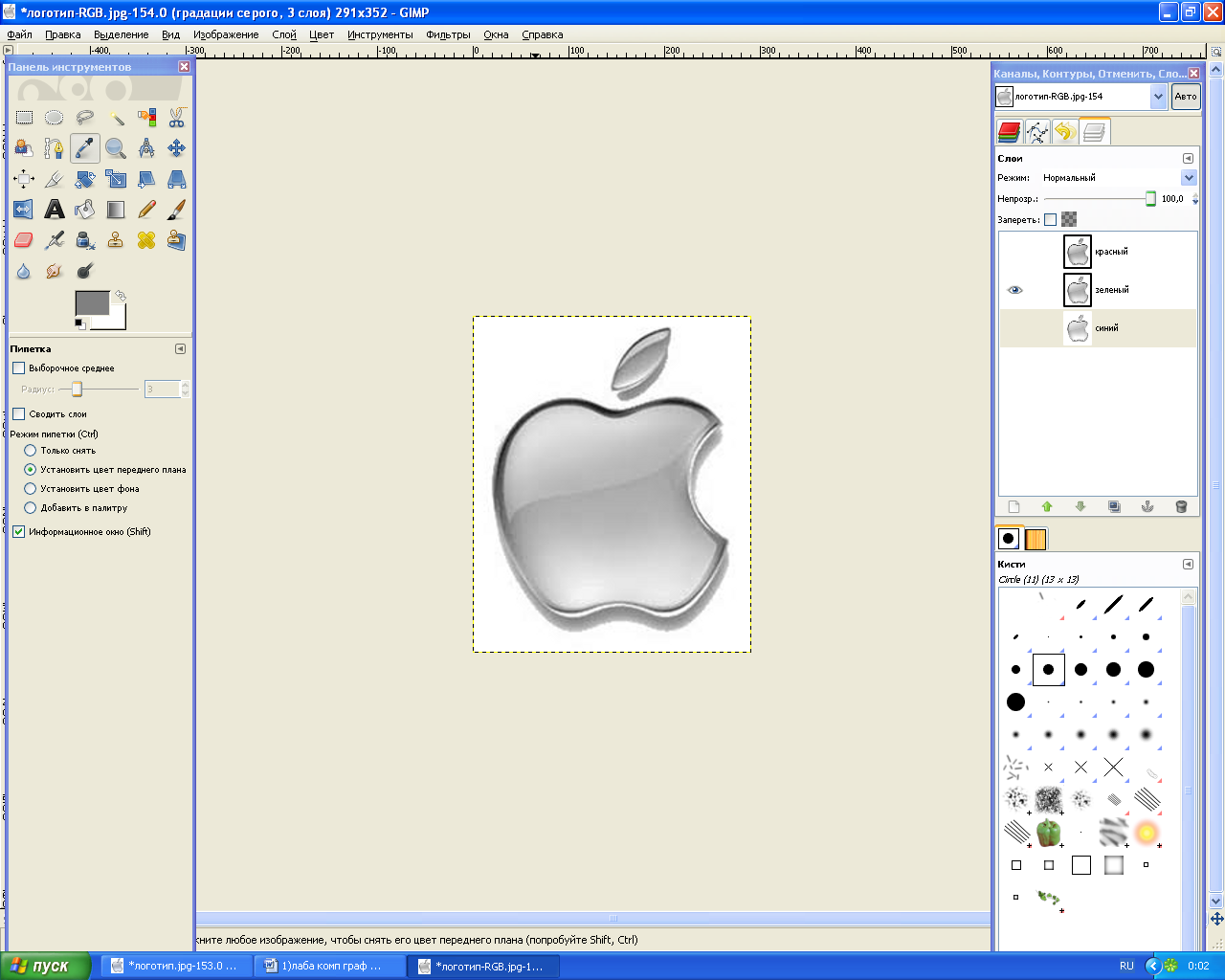Delete the layer with trash icon
The height and width of the screenshot is (980, 1225).
click(1181, 506)
